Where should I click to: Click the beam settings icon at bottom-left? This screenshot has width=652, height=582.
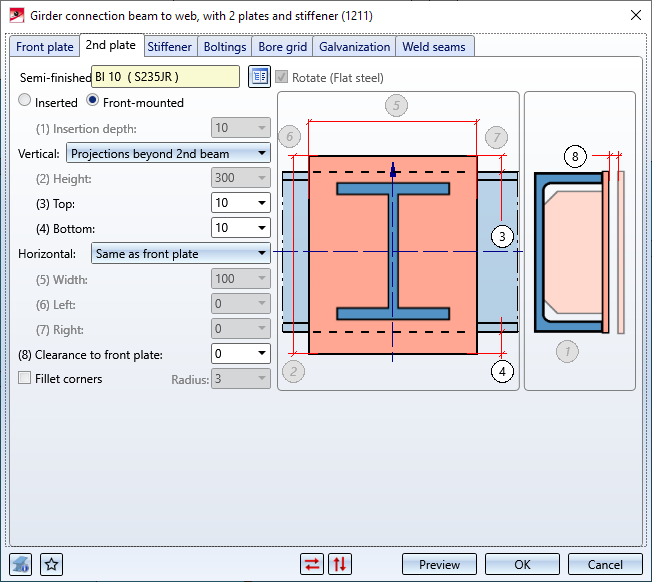point(21,564)
